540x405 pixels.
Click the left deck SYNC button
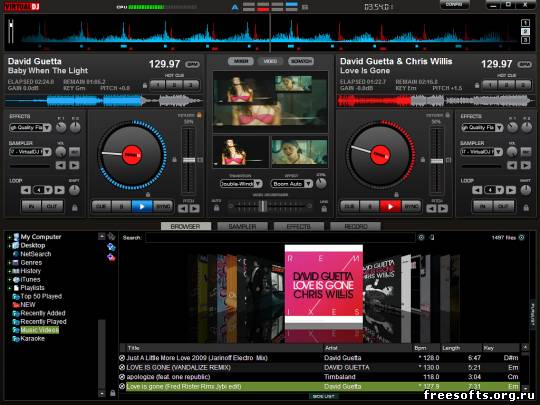163,206
